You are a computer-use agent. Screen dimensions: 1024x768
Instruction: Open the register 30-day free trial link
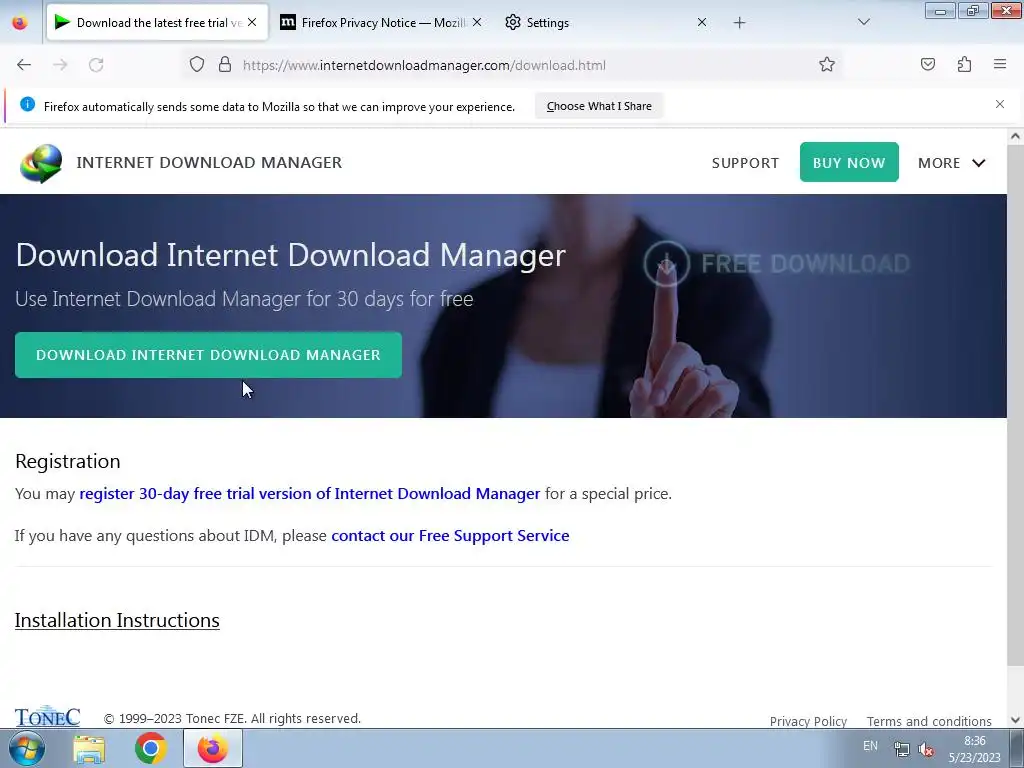pos(310,494)
